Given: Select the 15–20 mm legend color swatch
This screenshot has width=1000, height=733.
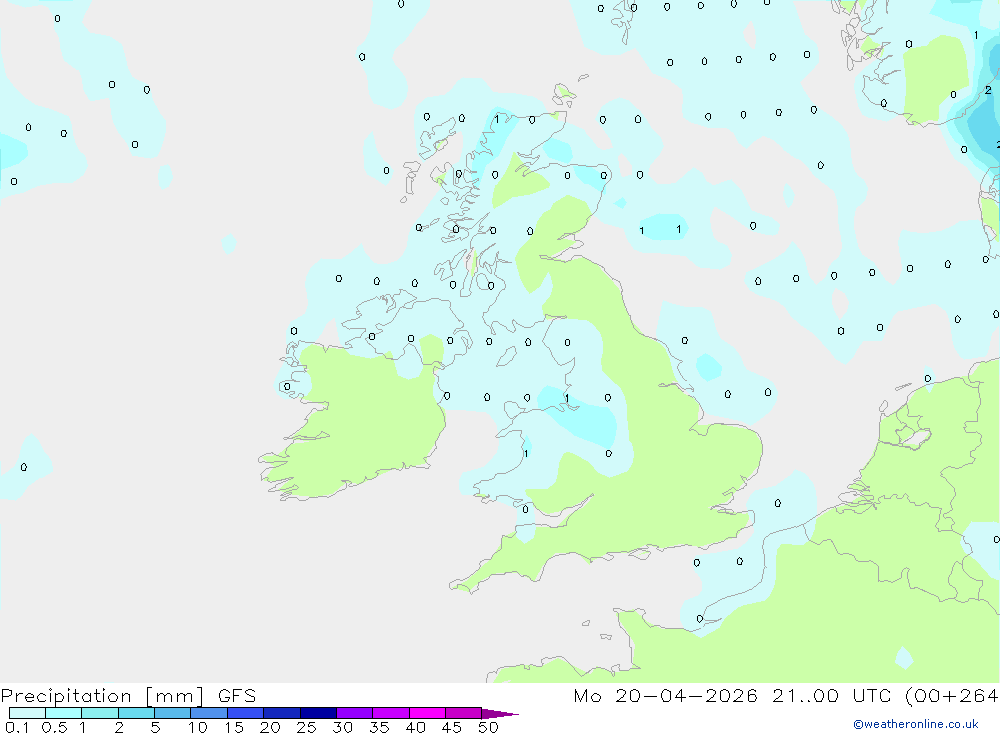Looking at the screenshot, I should tap(246, 713).
